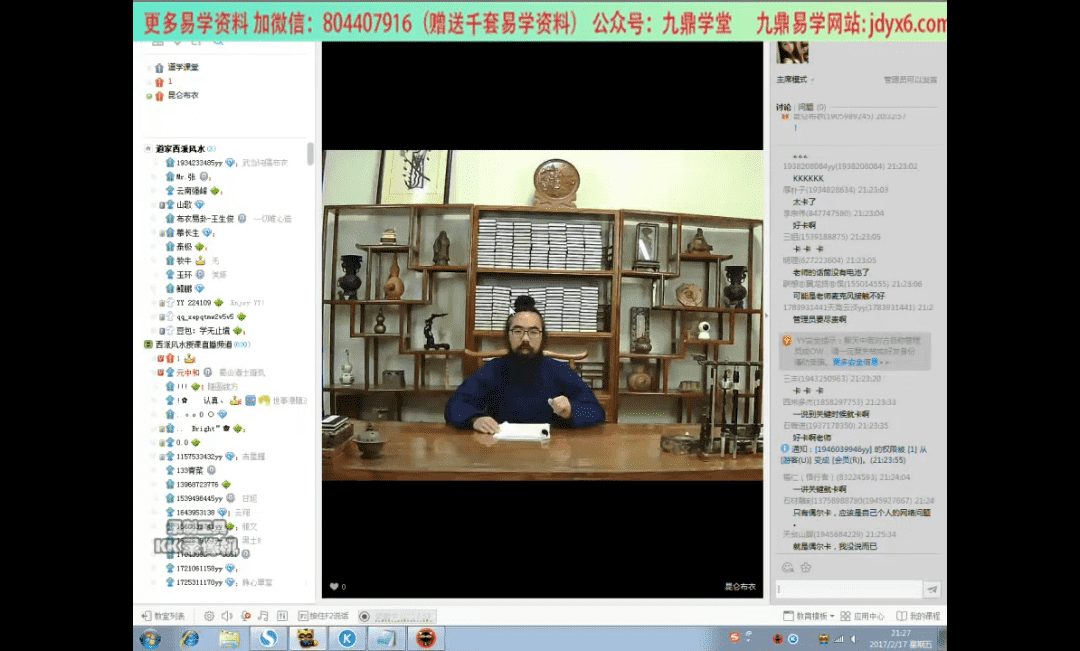
Task: Switch to the 问题 tab
Action: tap(806, 107)
